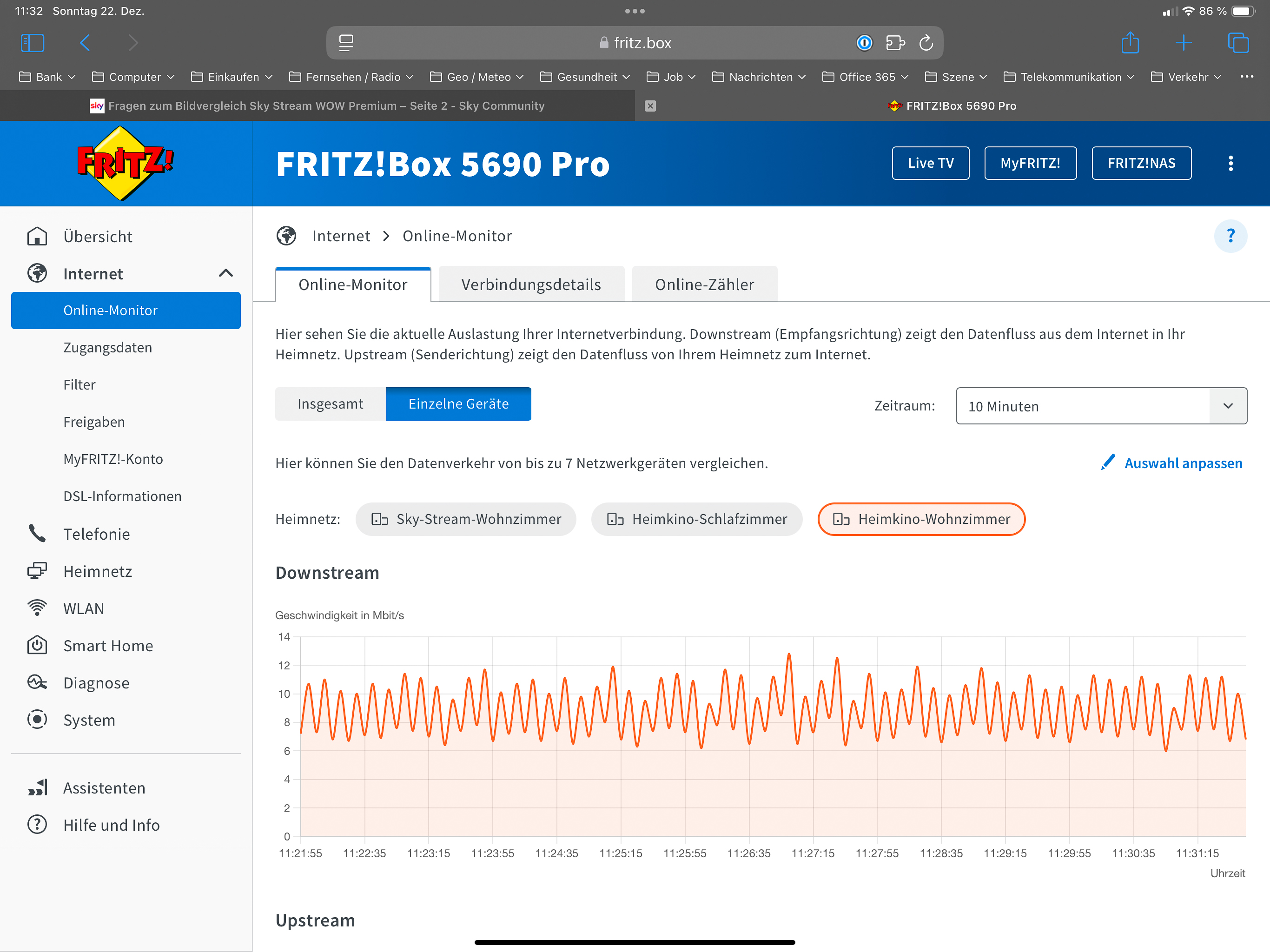
Task: Open the Safari share icon
Action: (x=1130, y=43)
